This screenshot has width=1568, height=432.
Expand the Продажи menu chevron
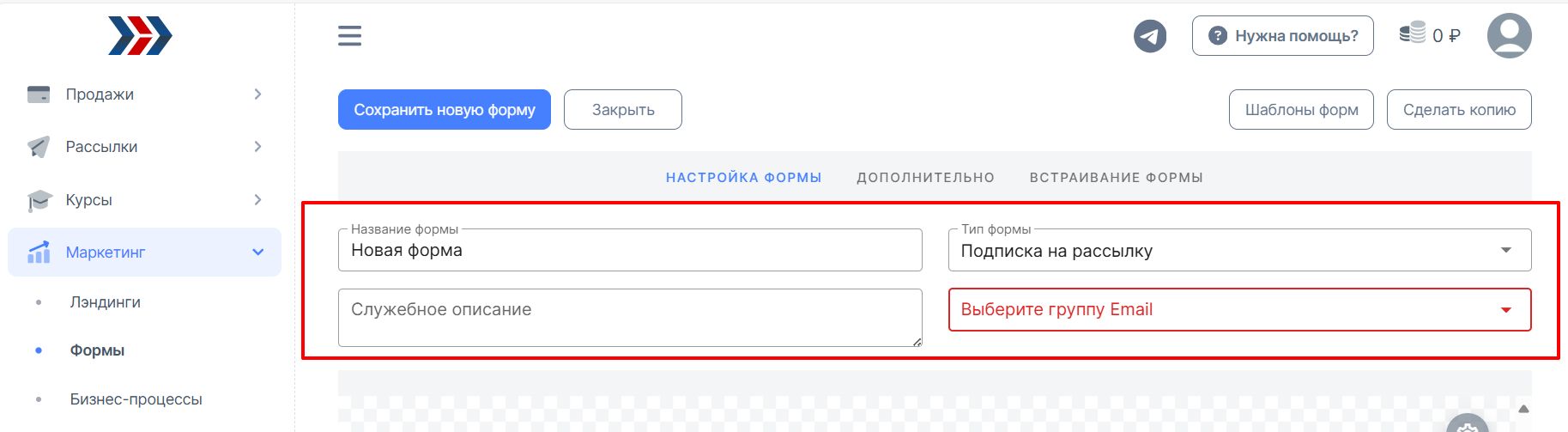257,94
